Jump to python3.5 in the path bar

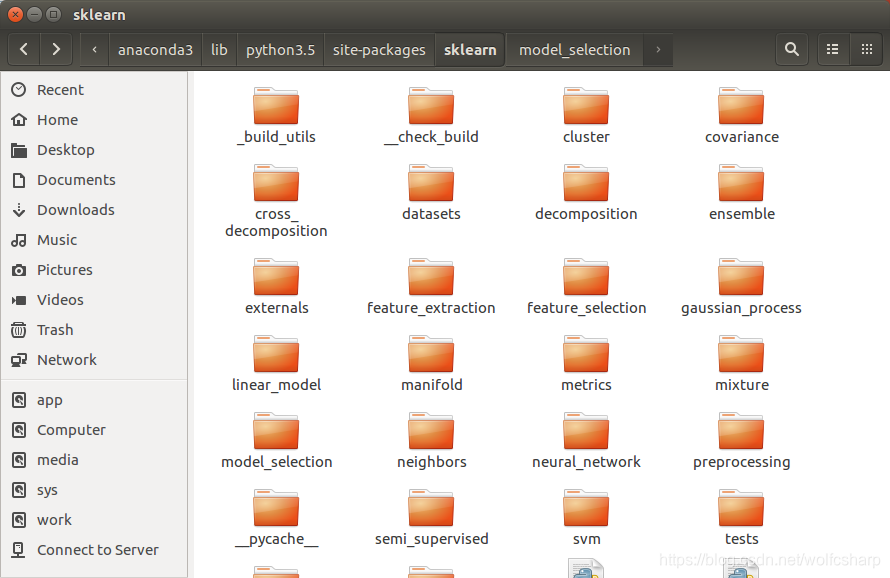pyautogui.click(x=280, y=50)
